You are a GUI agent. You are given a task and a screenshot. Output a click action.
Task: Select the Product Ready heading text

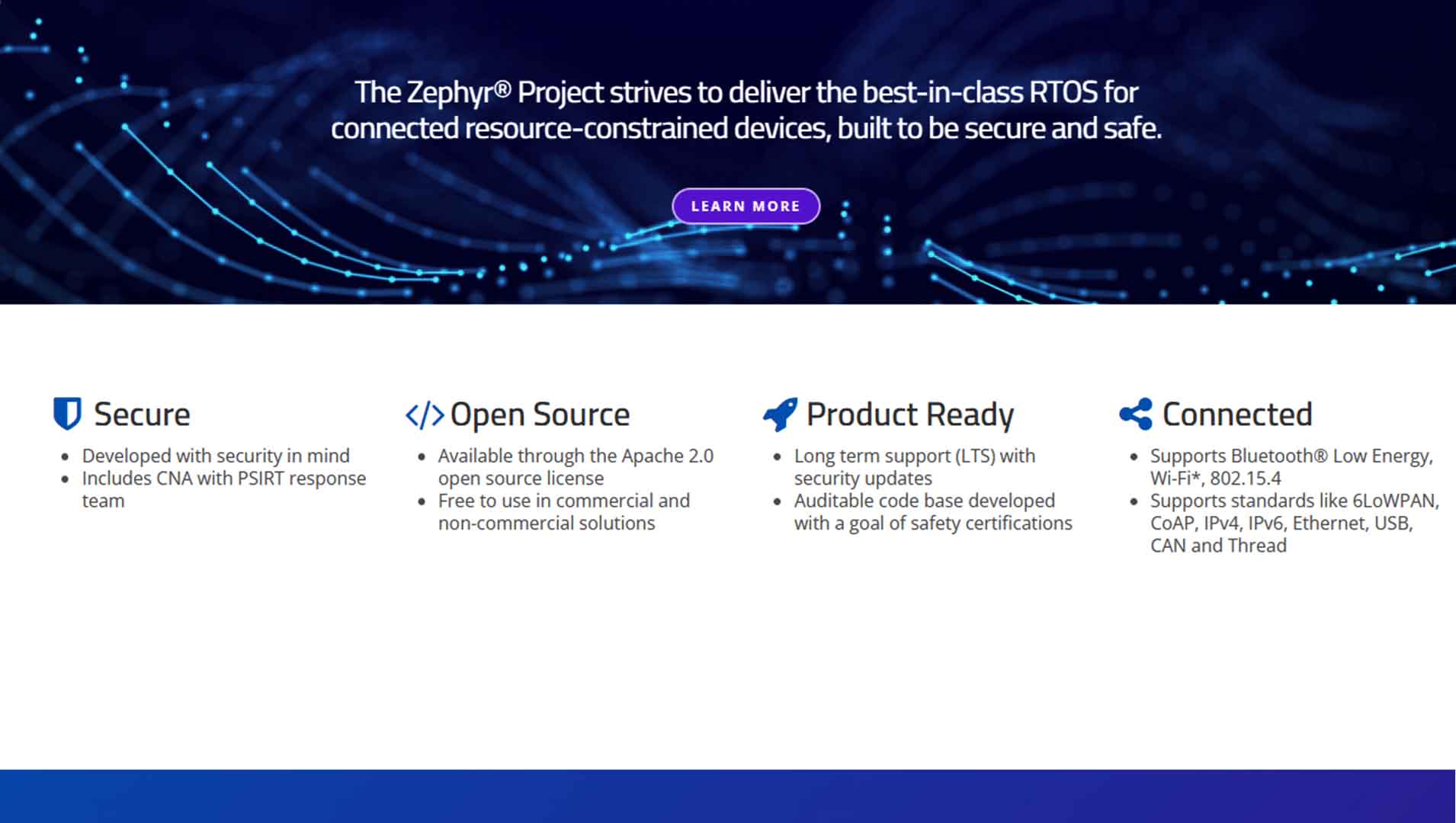point(909,415)
